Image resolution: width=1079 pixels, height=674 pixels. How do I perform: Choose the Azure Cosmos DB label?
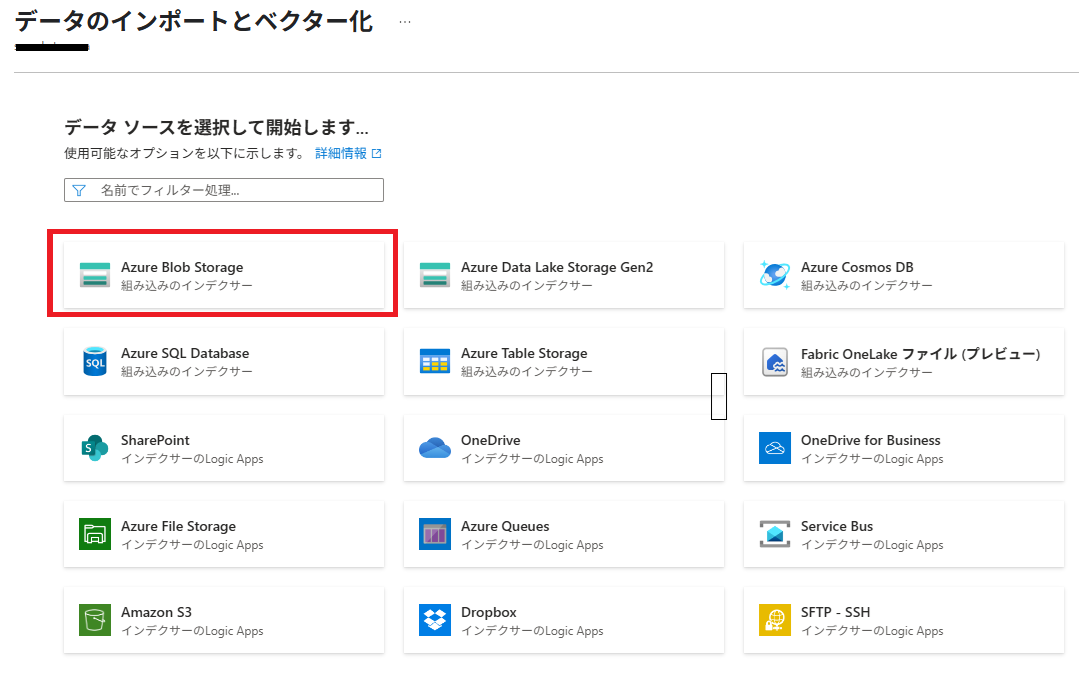[x=857, y=267]
